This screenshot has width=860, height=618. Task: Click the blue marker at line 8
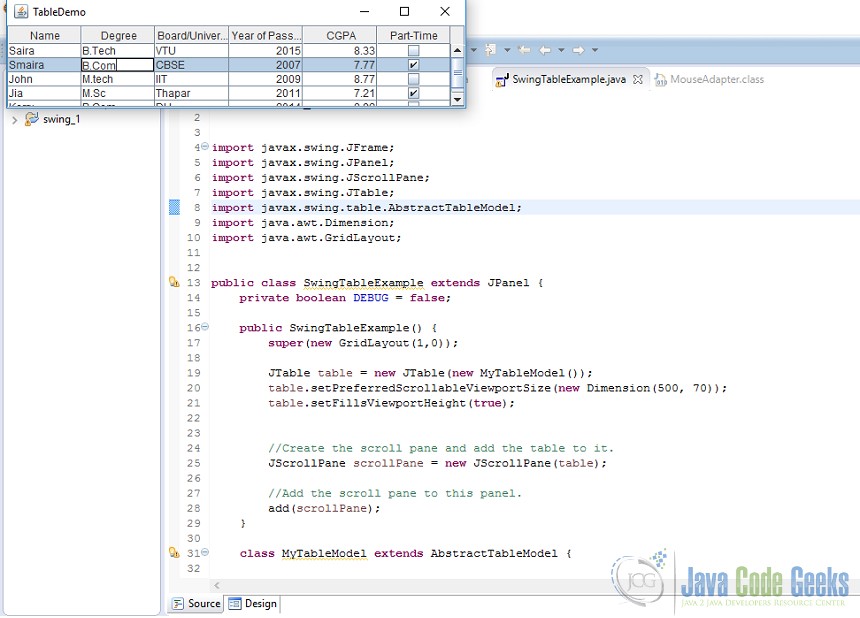tap(174, 207)
